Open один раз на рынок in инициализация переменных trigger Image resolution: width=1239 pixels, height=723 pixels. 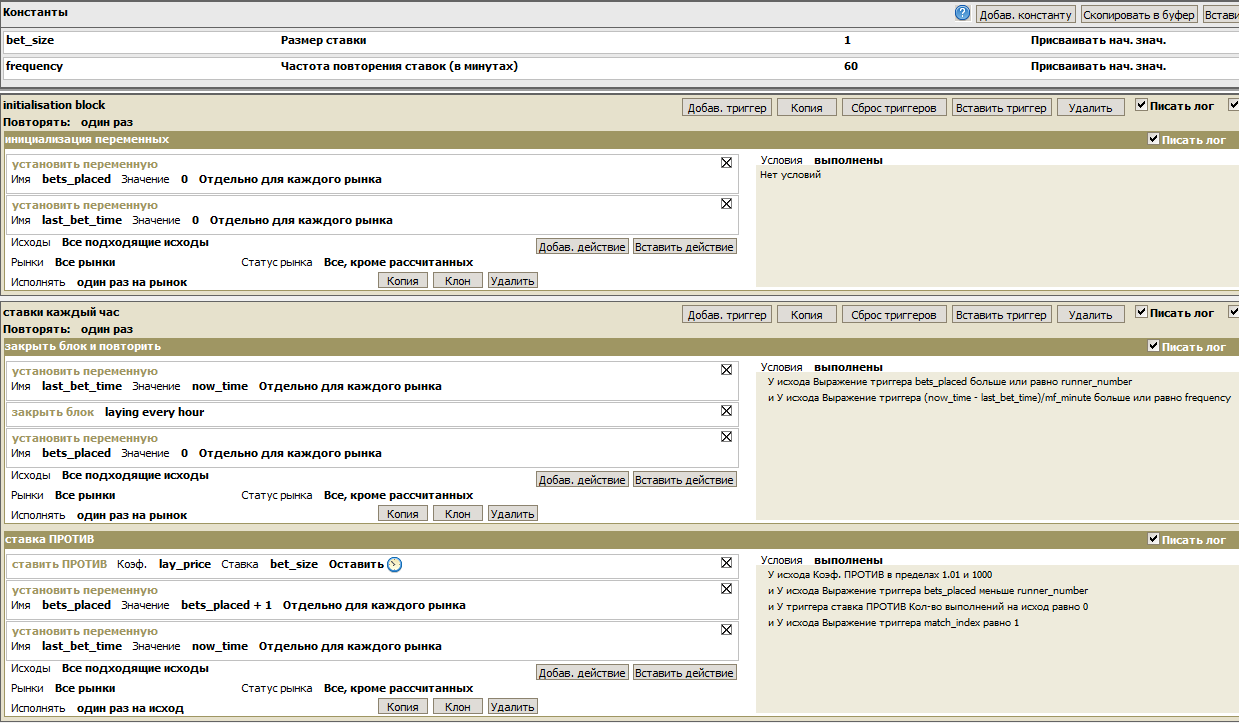(x=132, y=282)
